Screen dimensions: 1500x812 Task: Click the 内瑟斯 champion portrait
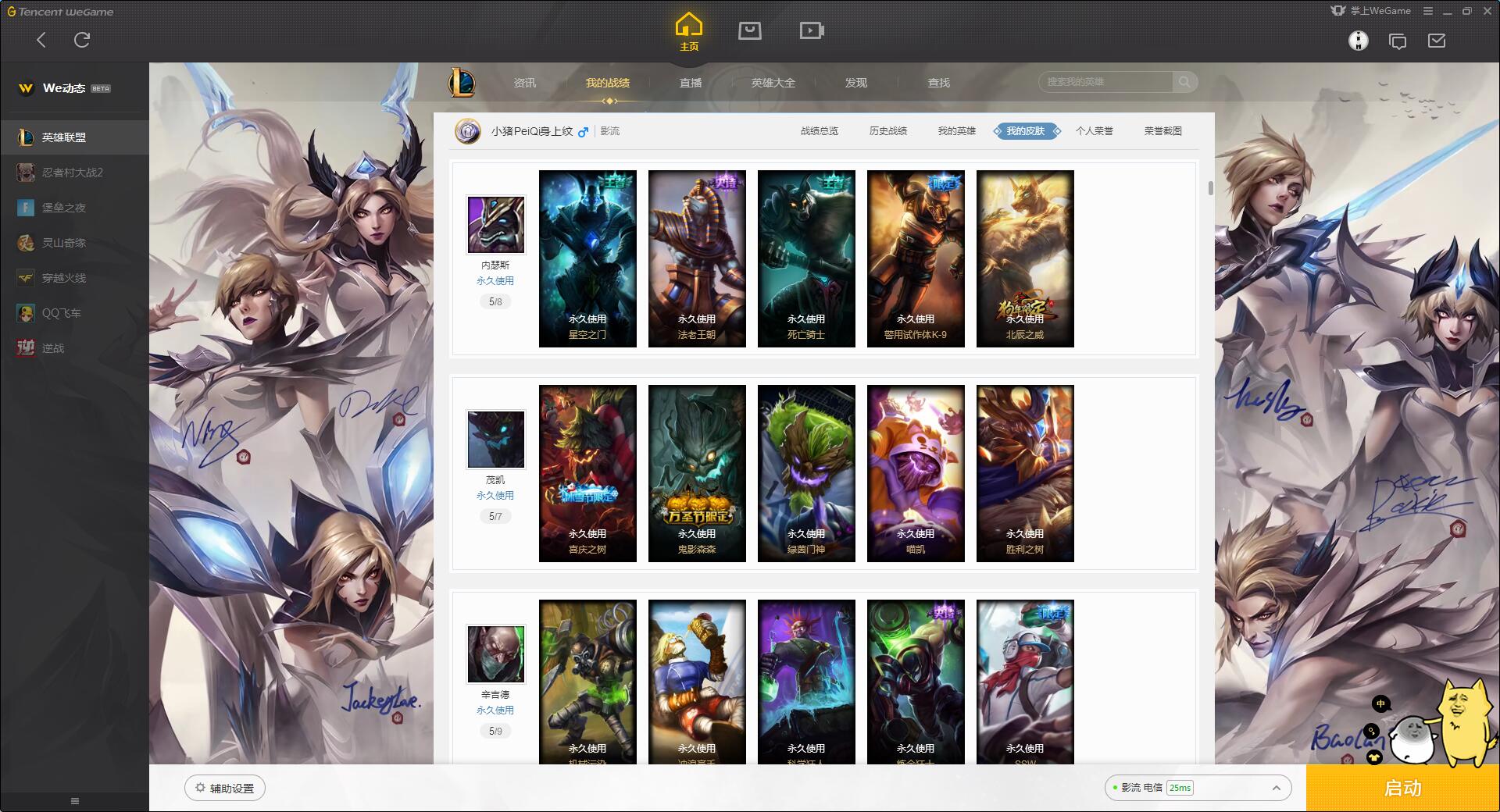495,225
